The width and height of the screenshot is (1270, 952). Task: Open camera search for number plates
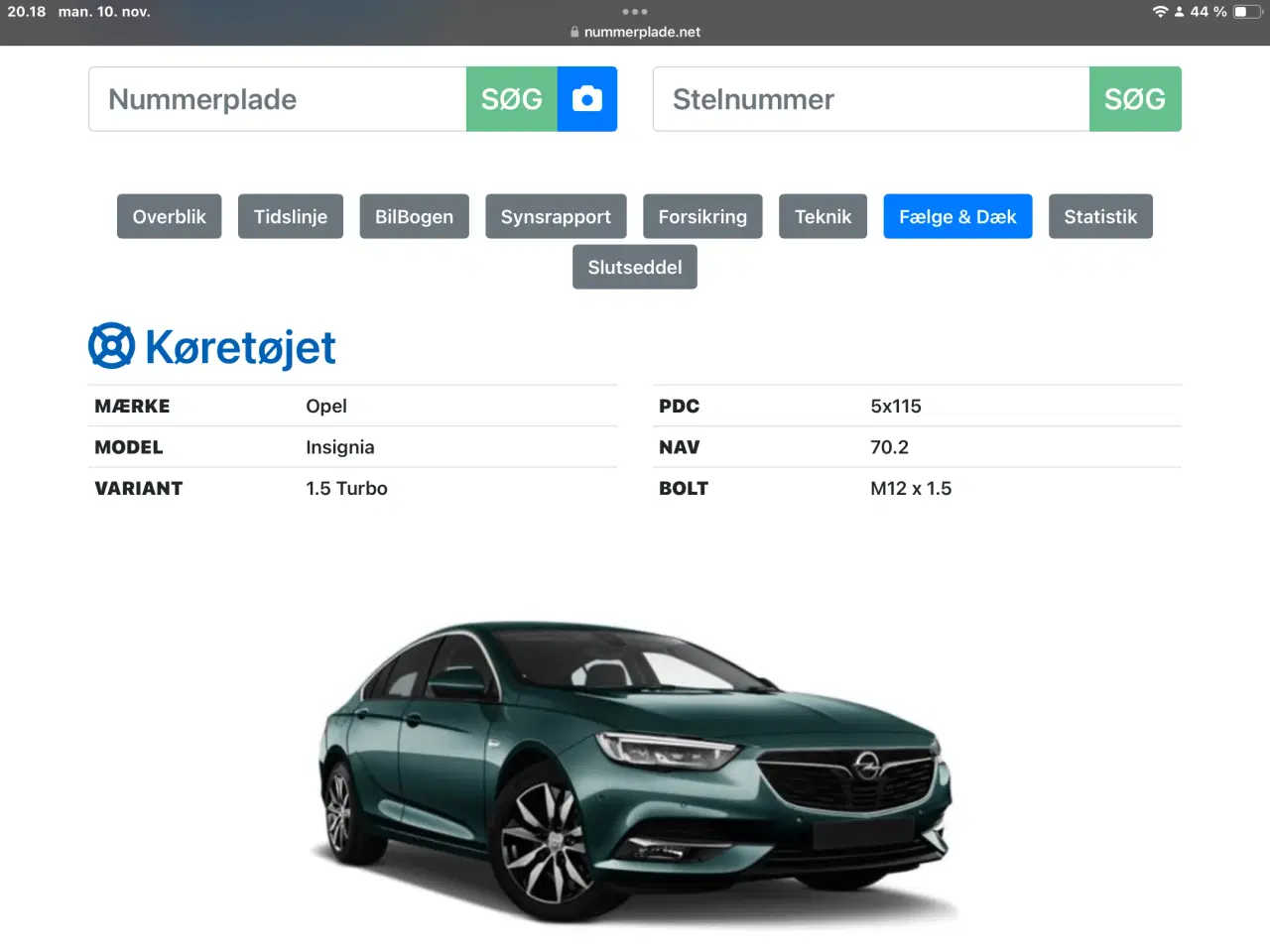point(586,98)
